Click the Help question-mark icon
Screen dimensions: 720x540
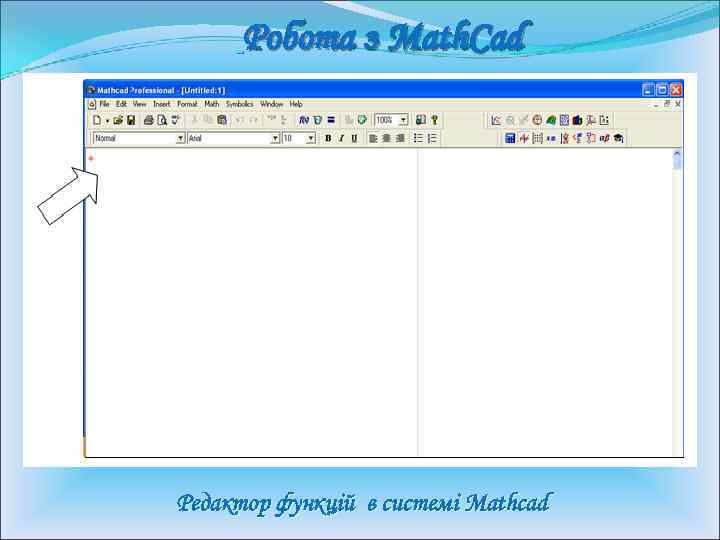coord(434,120)
